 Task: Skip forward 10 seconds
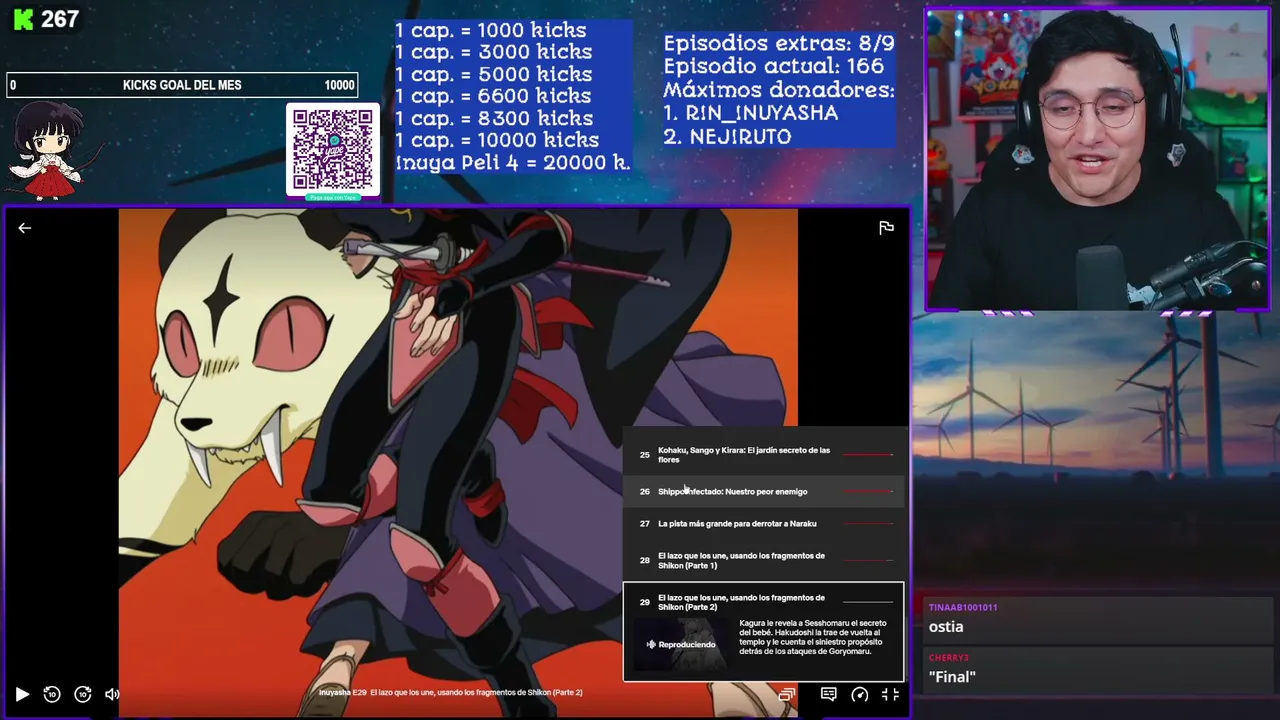tap(83, 694)
